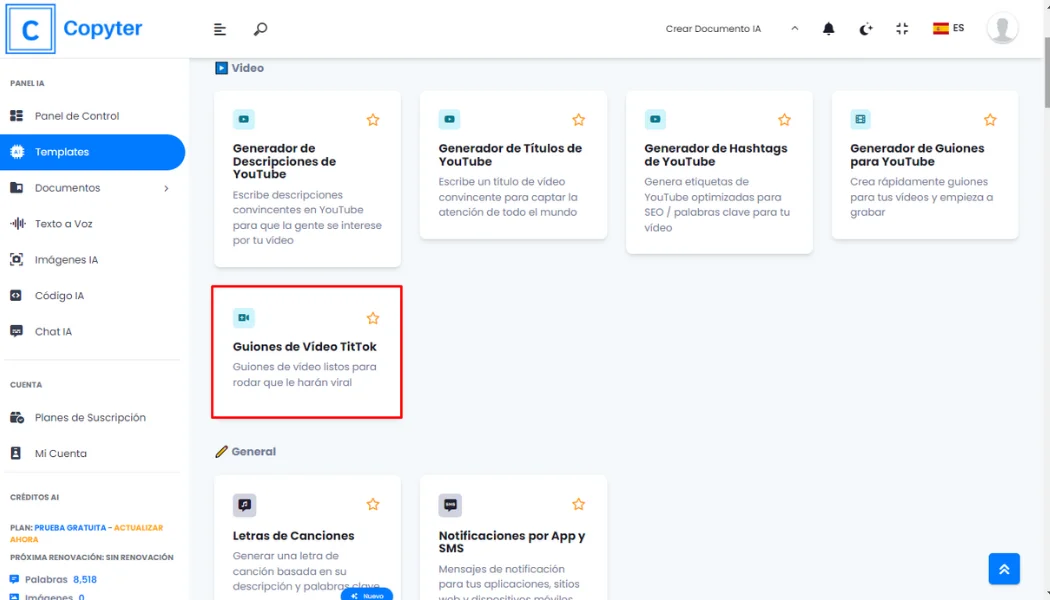The height and width of the screenshot is (600, 1050).
Task: Open Texto a Voz menu item
Action: (63, 224)
